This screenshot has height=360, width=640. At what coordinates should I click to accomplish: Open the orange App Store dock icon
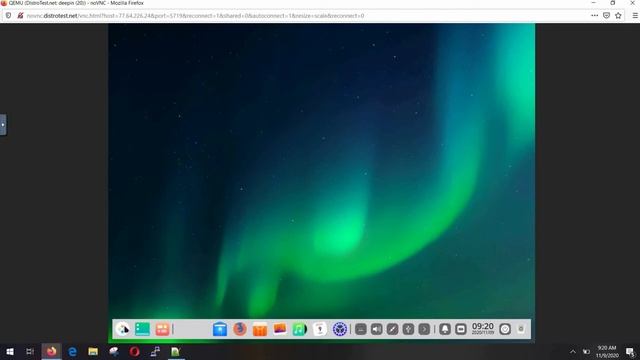pos(260,329)
